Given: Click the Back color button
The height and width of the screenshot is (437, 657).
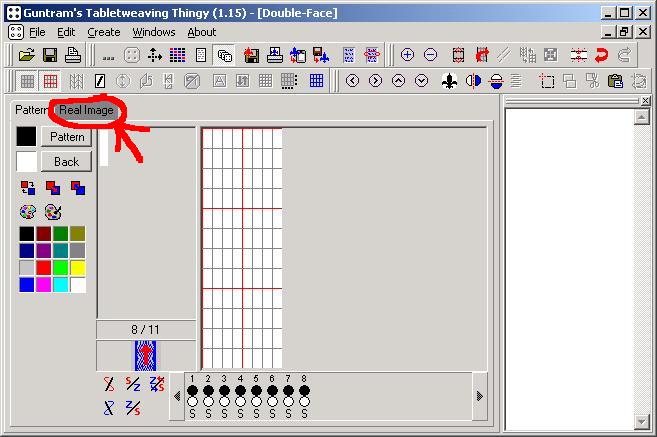Looking at the screenshot, I should pos(67,162).
